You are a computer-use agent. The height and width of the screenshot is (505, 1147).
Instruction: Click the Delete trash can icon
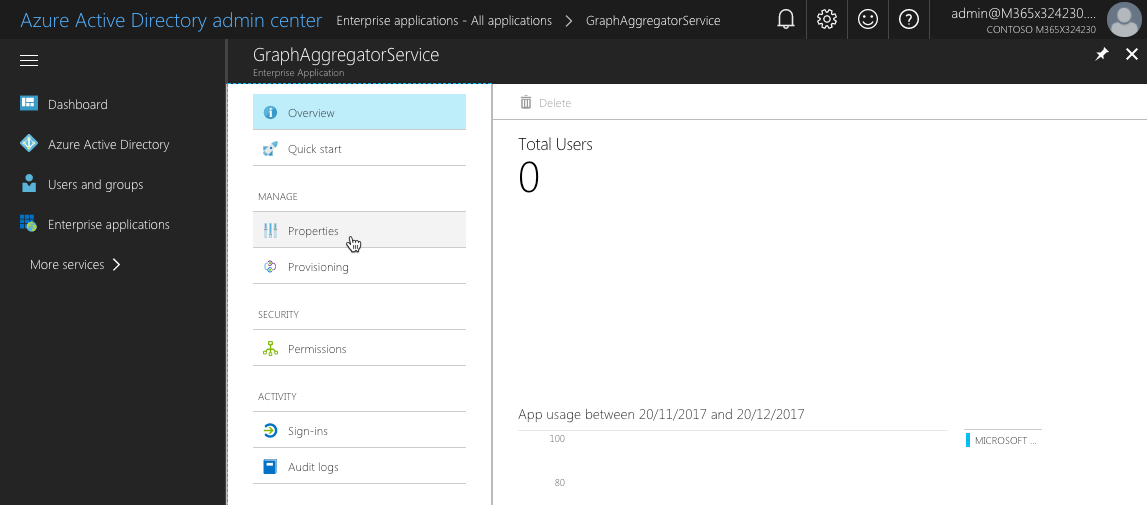coord(525,102)
